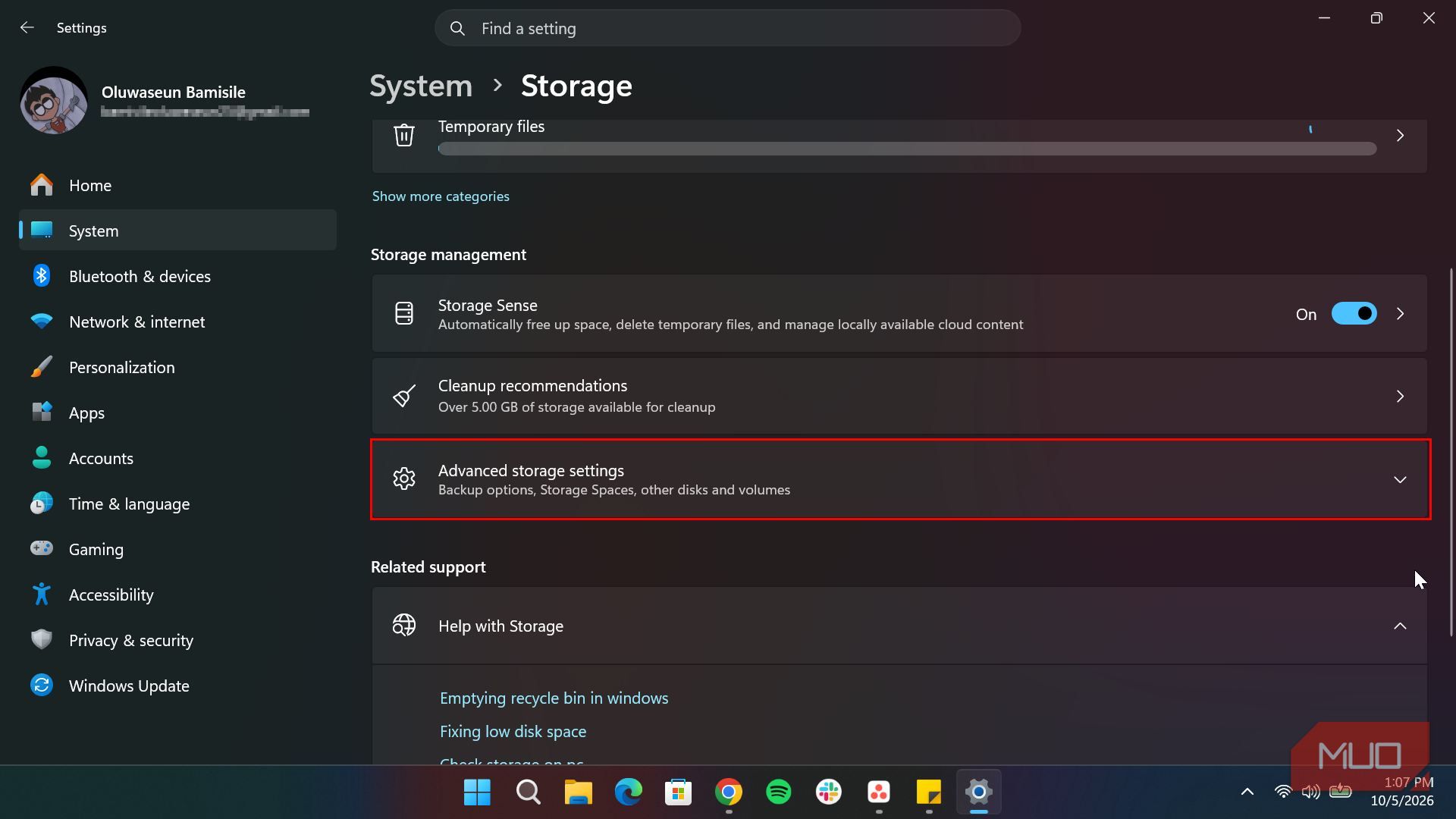Open Emptying recycle bin in windows link

click(x=554, y=698)
